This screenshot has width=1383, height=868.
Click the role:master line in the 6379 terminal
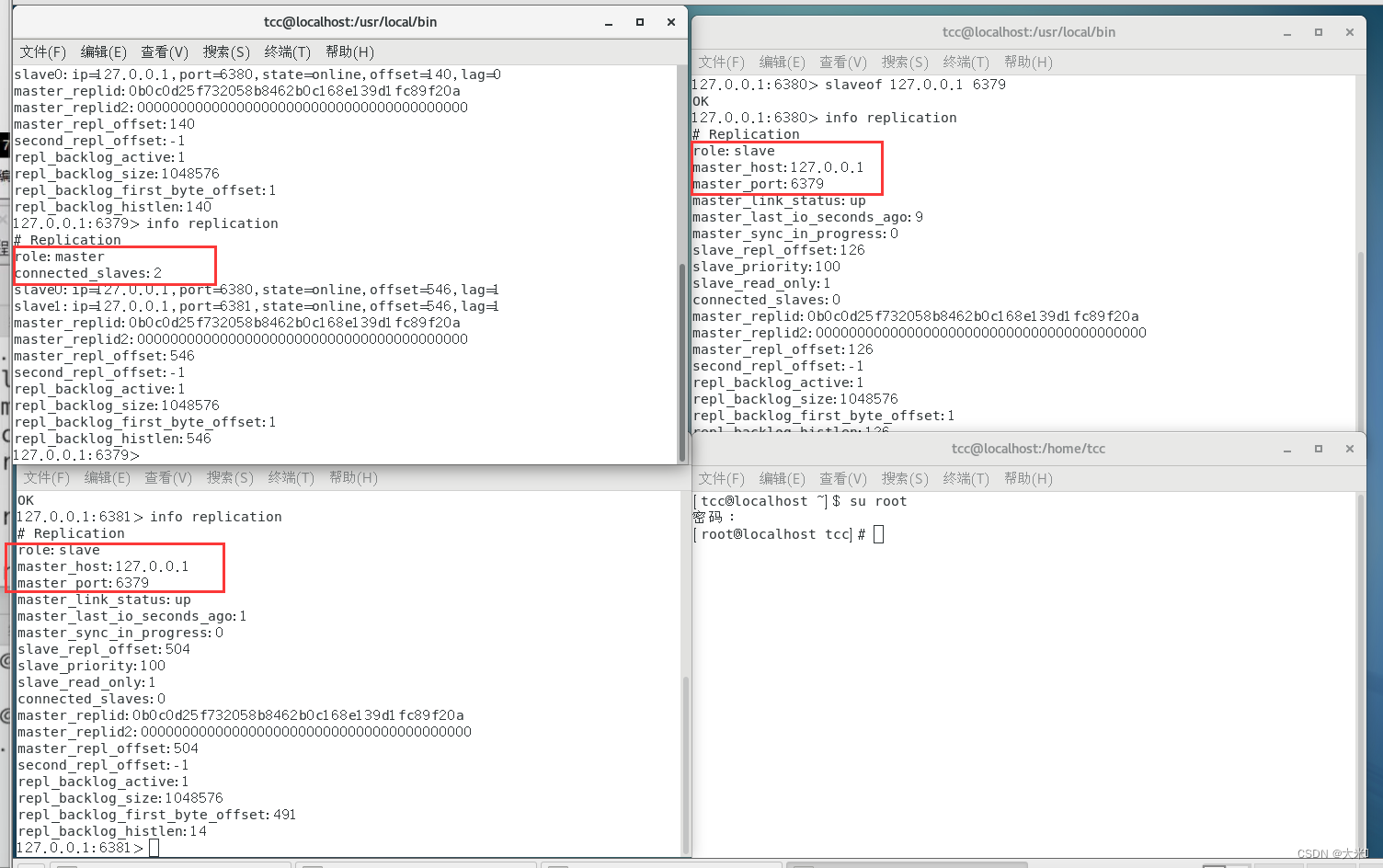coord(60,257)
